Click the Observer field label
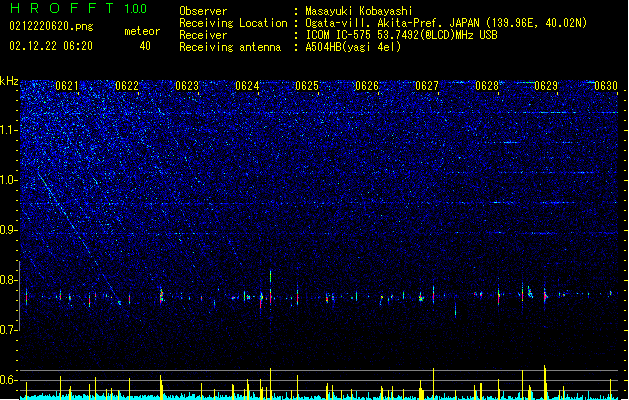Image resolution: width=629 pixels, height=400 pixels. [203, 11]
